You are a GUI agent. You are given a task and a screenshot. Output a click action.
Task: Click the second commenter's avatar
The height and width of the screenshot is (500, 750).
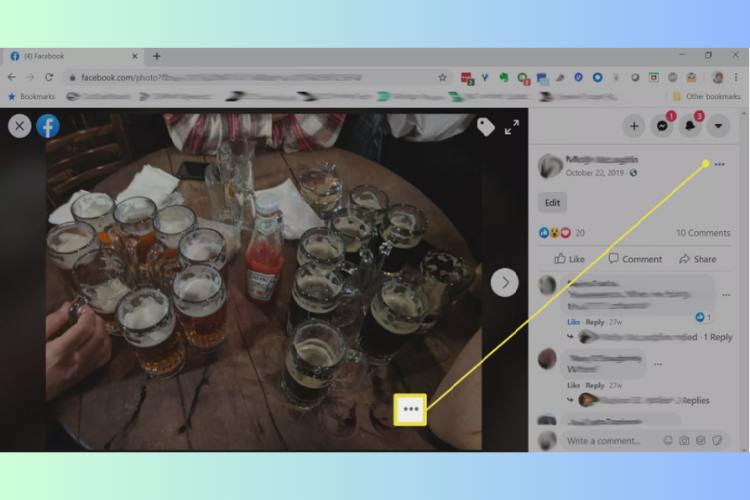[x=548, y=359]
